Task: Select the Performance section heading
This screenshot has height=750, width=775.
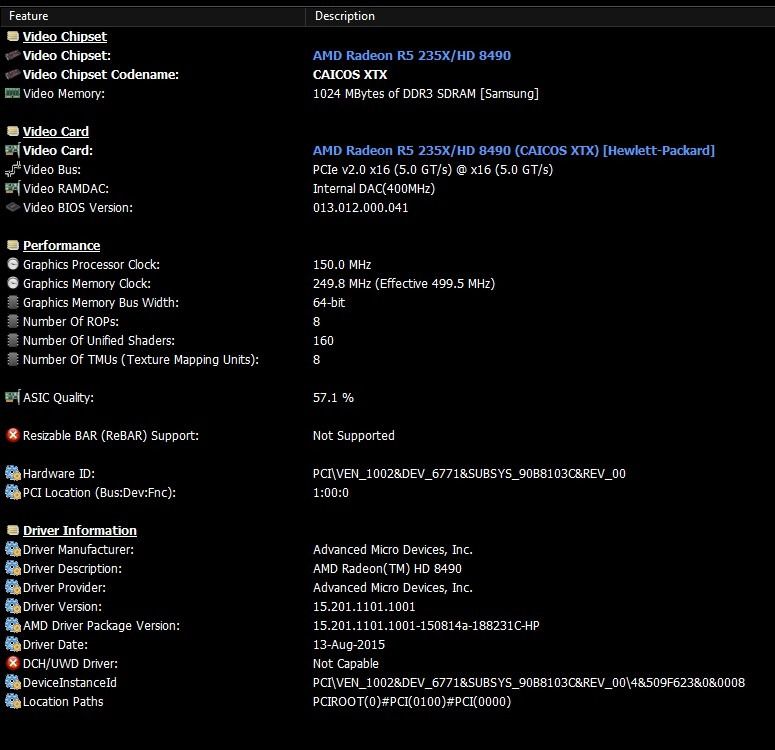Action: tap(61, 246)
